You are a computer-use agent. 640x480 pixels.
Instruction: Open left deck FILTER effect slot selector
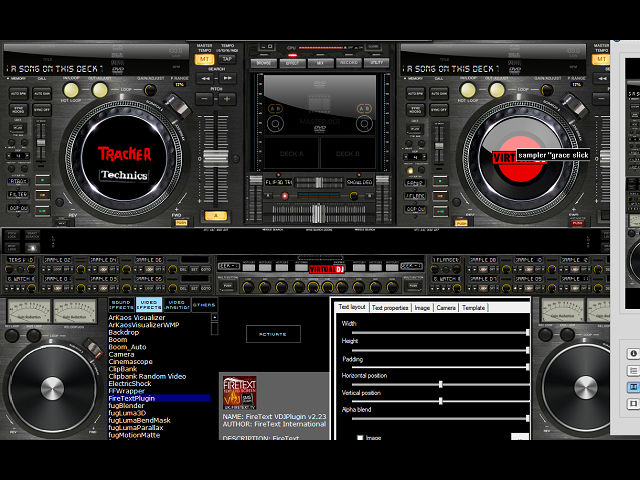[18, 195]
